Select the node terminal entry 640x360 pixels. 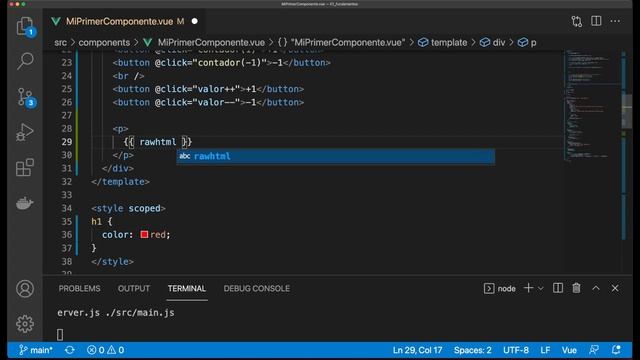[500, 289]
